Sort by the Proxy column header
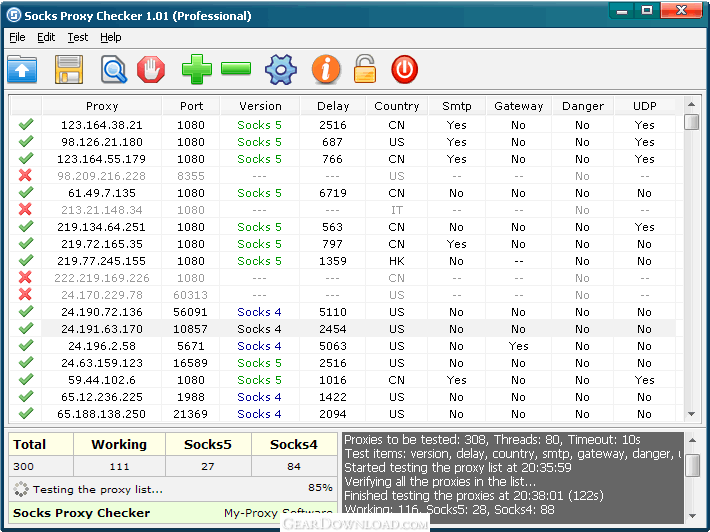The image size is (710, 532). [102, 106]
